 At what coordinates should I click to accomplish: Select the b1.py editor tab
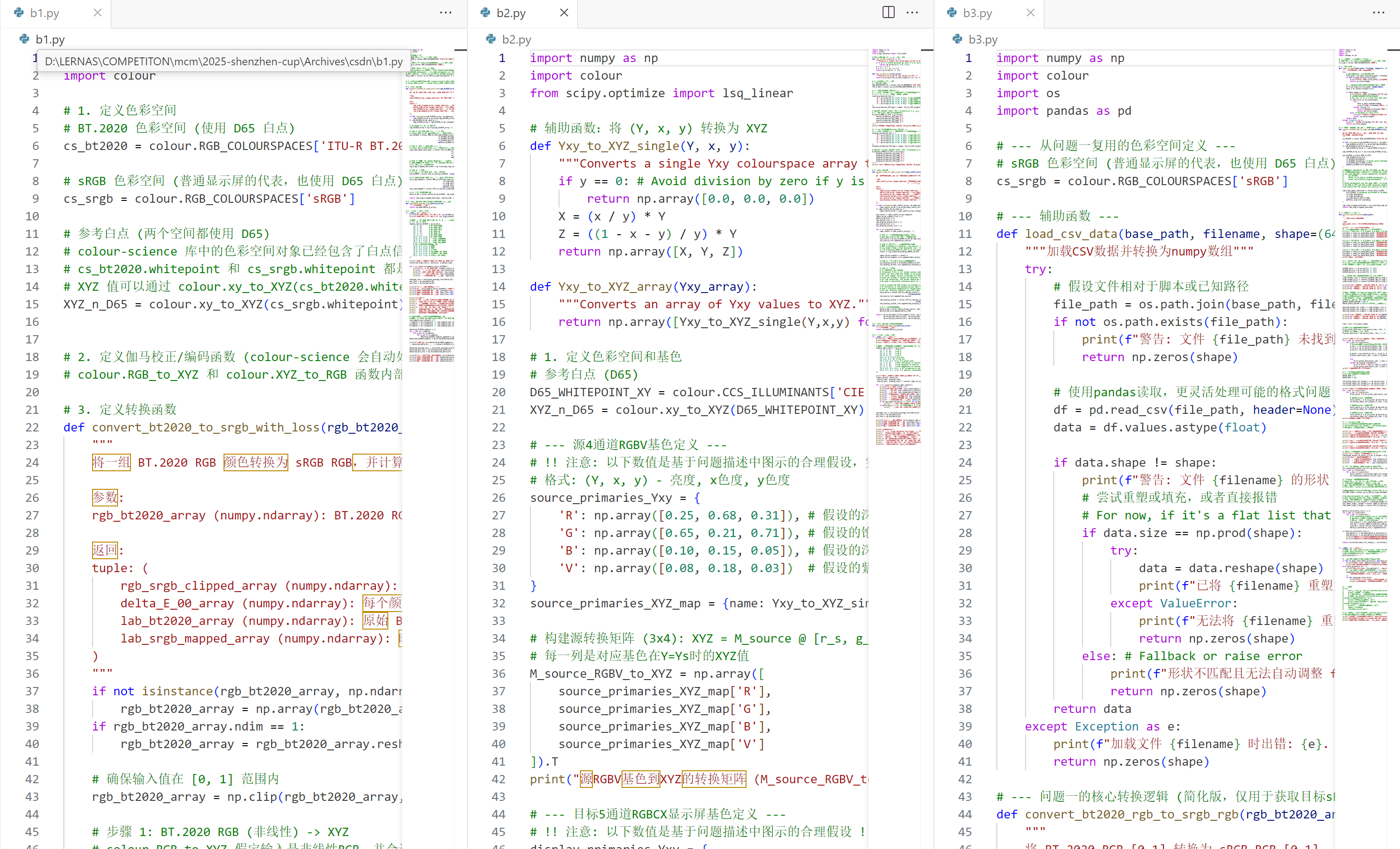(x=44, y=13)
